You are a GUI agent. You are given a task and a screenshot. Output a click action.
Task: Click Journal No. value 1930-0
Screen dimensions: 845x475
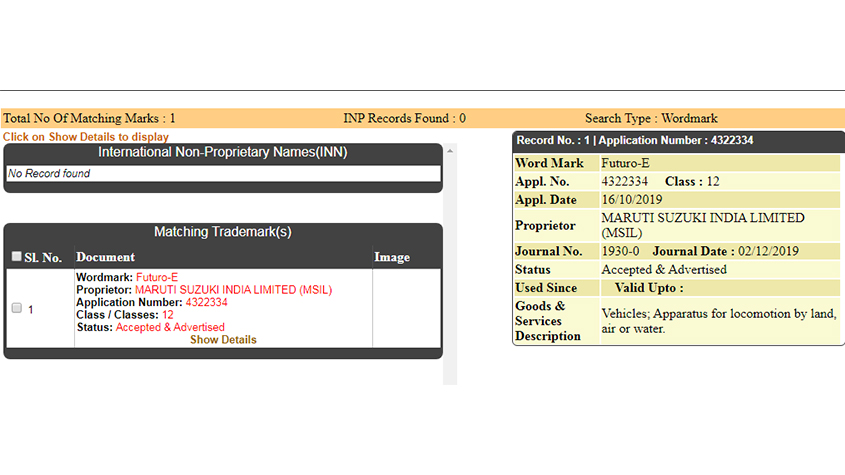(x=620, y=251)
